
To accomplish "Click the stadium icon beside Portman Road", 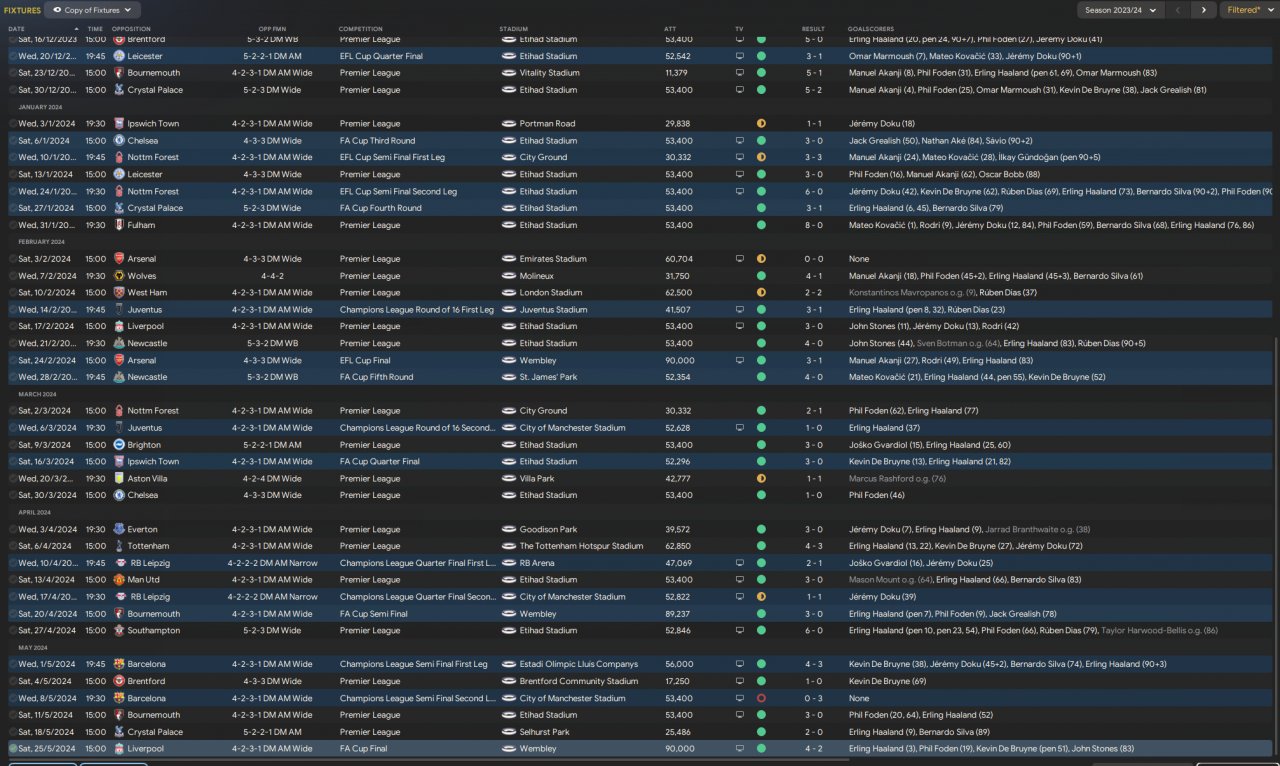I will click(x=508, y=124).
